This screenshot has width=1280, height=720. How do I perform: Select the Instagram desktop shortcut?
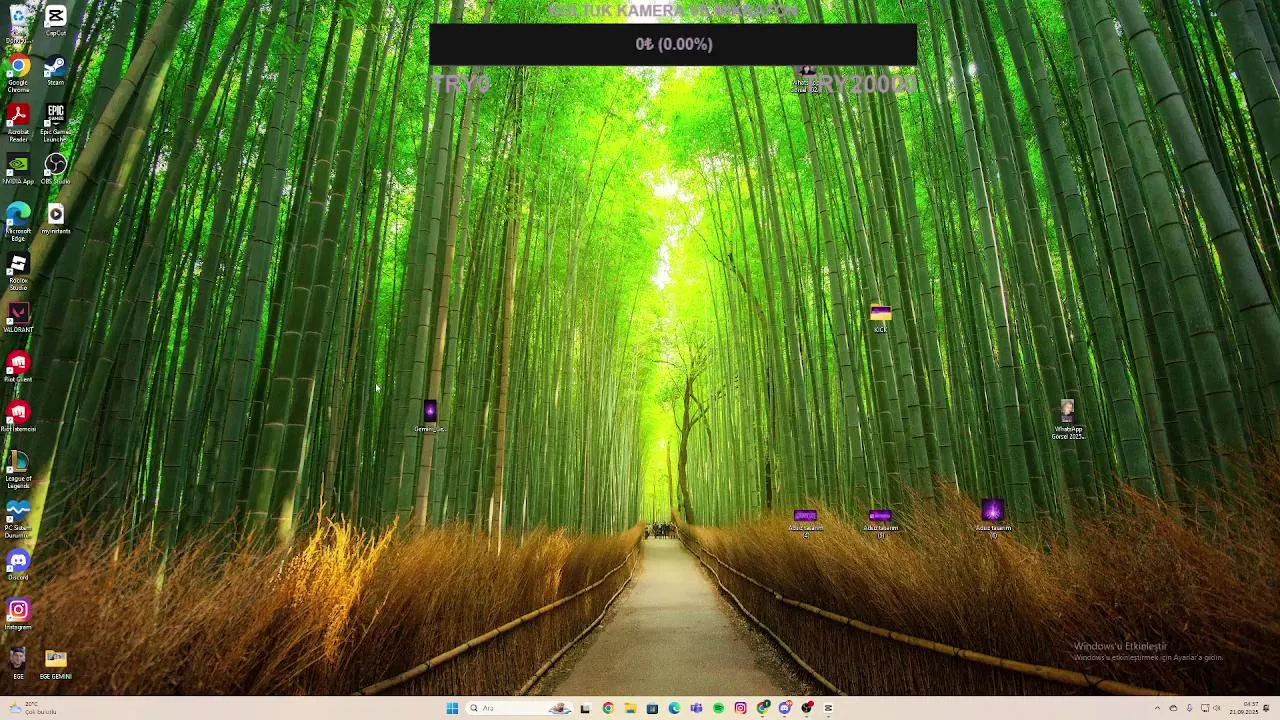coord(18,615)
